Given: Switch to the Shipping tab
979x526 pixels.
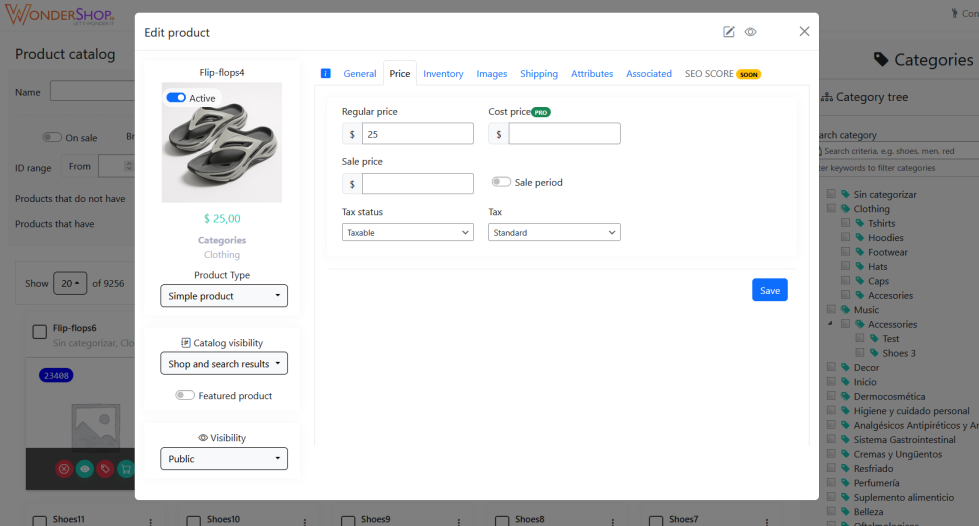Looking at the screenshot, I should (539, 74).
